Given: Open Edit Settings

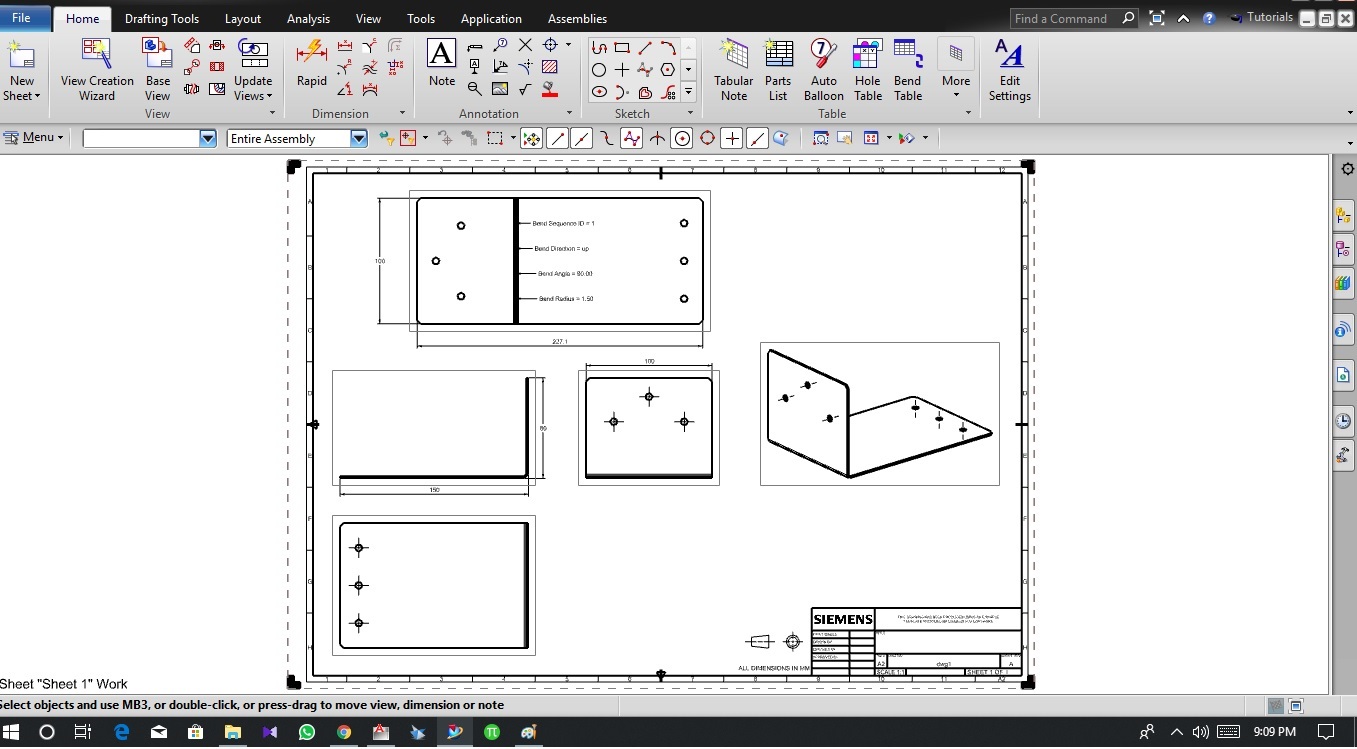Looking at the screenshot, I should coord(1010,69).
